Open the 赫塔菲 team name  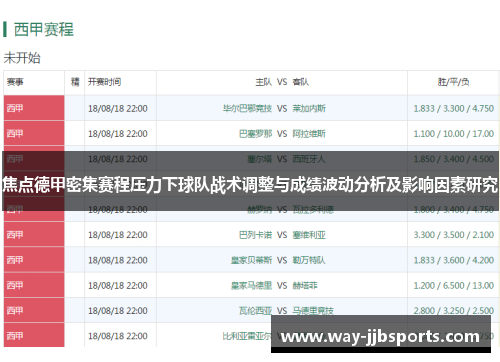305,285
